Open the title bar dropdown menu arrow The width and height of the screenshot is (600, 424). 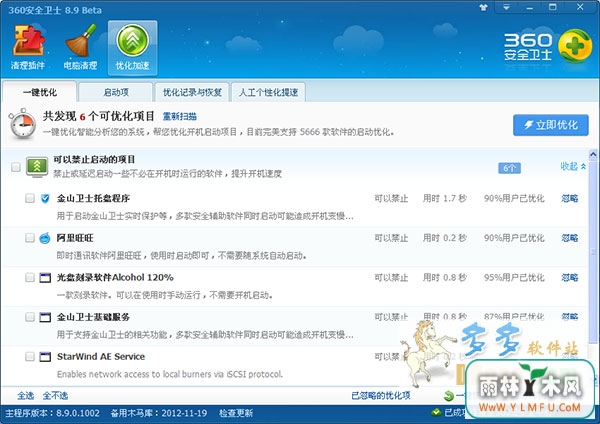506,7
